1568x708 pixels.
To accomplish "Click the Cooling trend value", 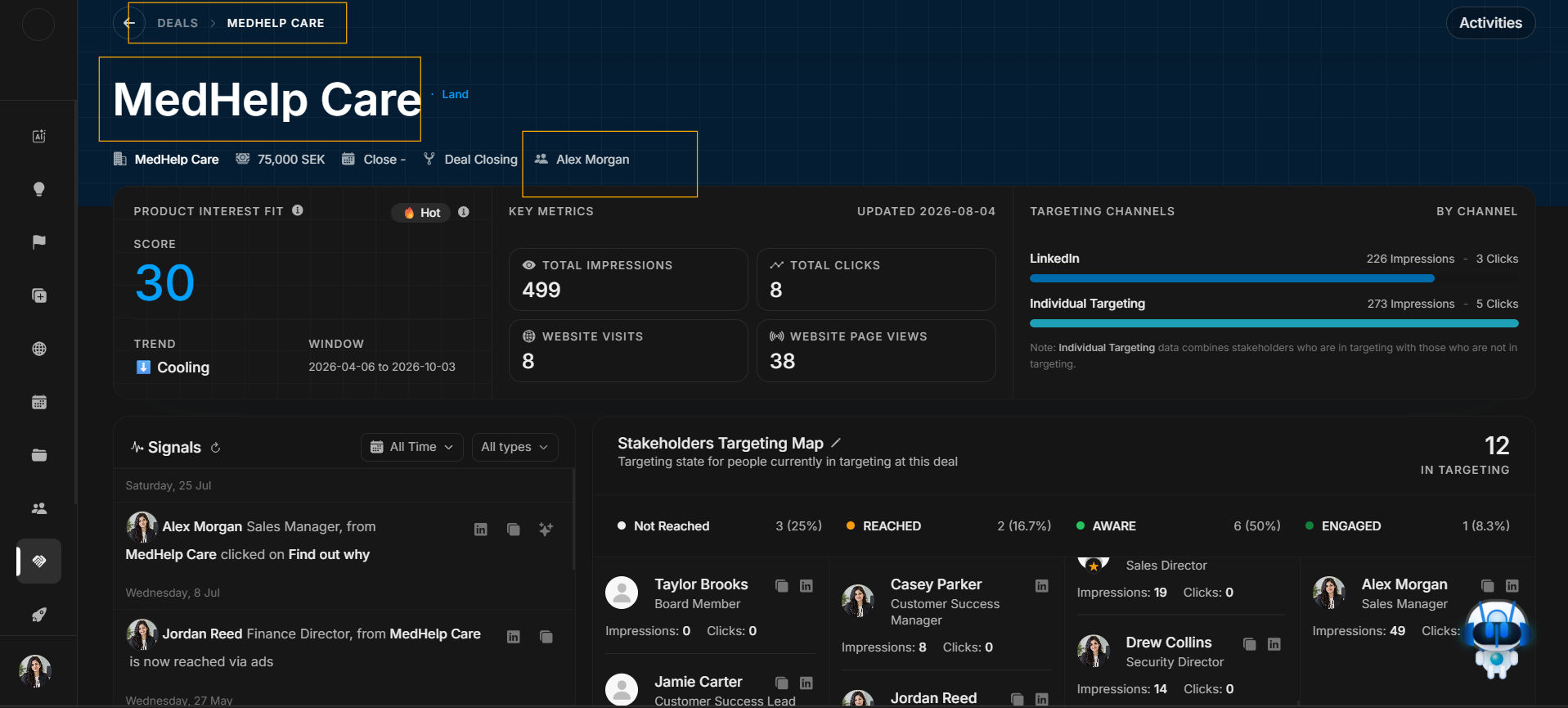I will (183, 368).
